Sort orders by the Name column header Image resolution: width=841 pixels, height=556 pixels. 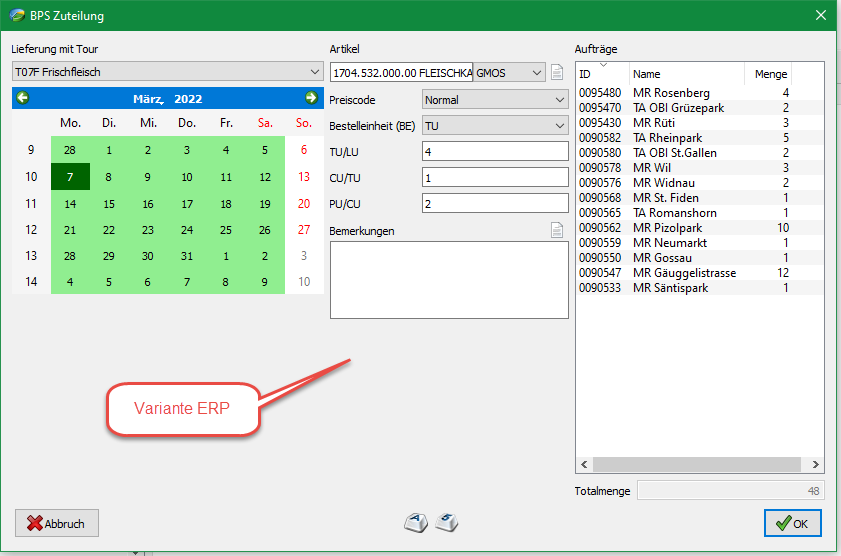tap(686, 74)
